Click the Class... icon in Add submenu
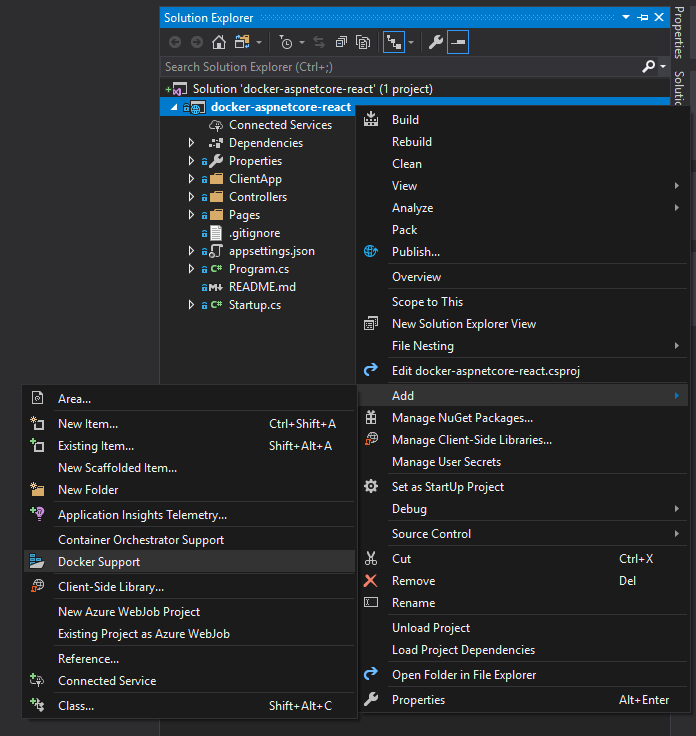Screen dimensions: 696x736 pos(37,705)
